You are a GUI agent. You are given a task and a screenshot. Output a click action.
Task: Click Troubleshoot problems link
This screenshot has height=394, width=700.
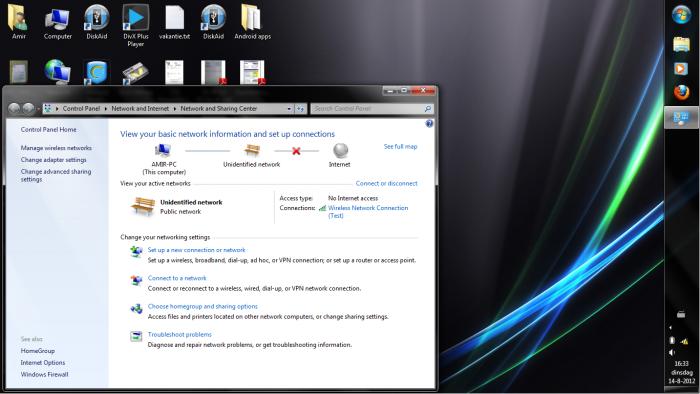(x=179, y=334)
